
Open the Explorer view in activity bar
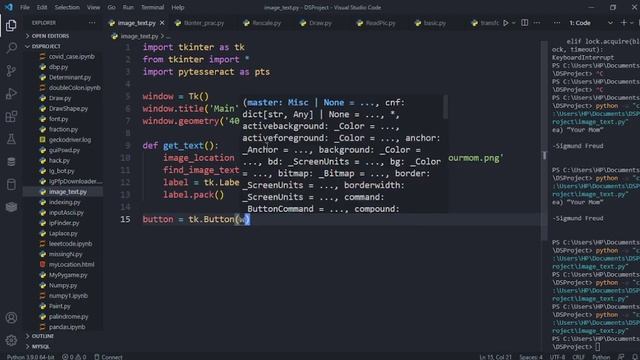11,25
